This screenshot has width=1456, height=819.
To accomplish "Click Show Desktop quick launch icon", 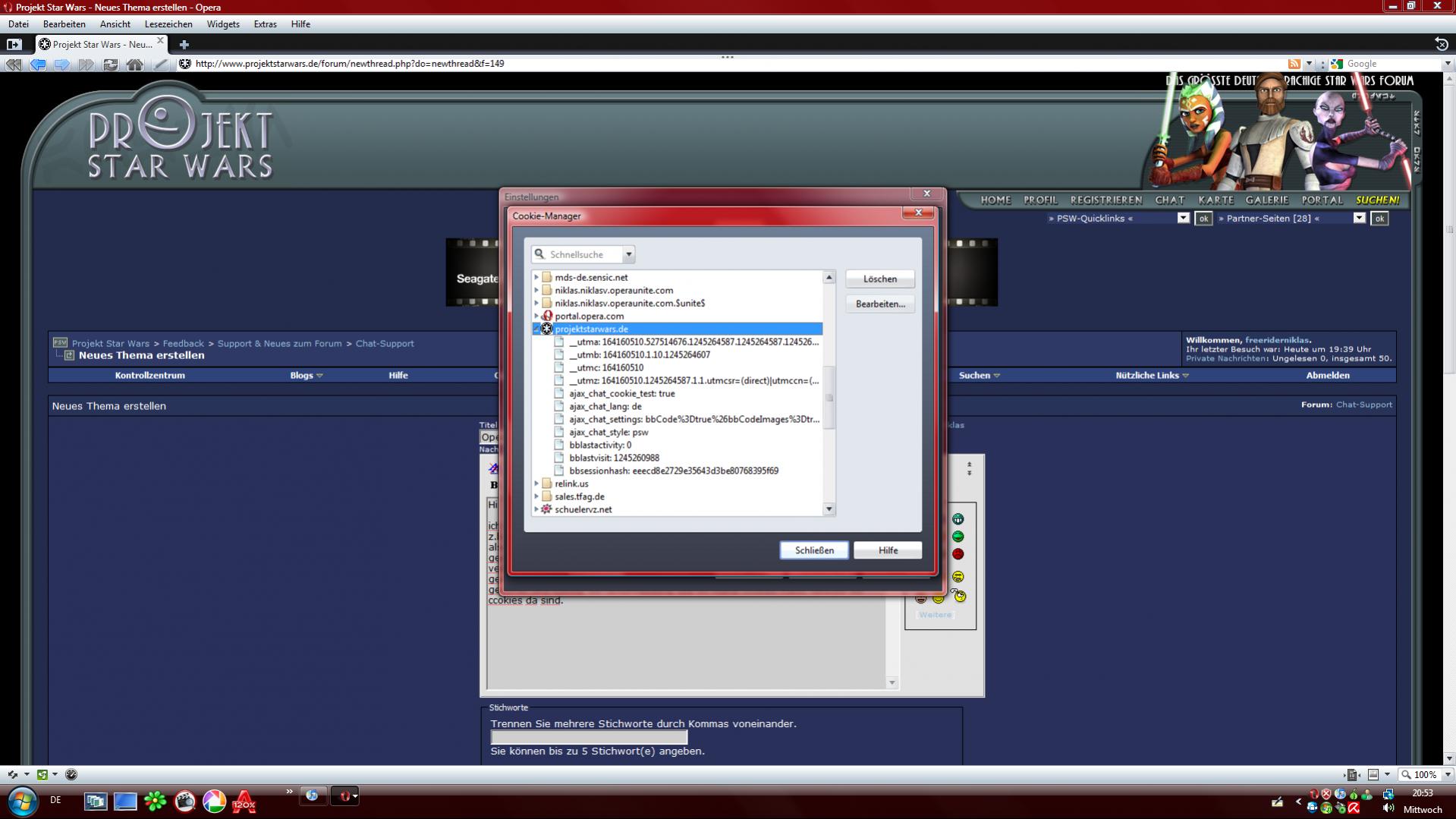I will point(125,801).
